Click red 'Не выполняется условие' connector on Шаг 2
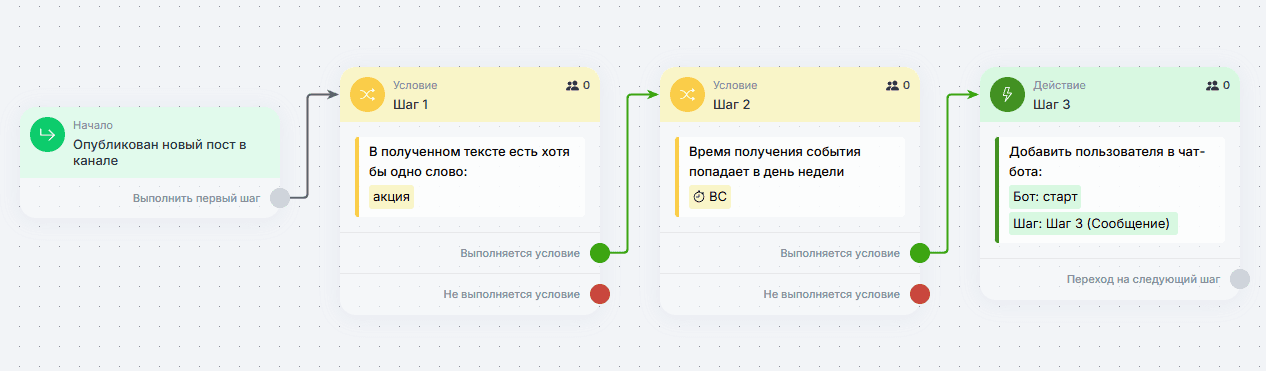This screenshot has height=371, width=1266. 920,294
